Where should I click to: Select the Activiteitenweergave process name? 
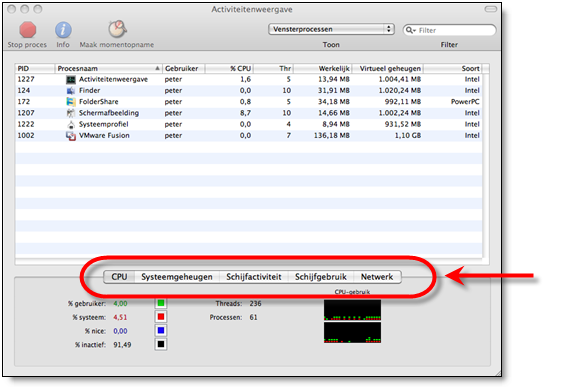[113, 79]
